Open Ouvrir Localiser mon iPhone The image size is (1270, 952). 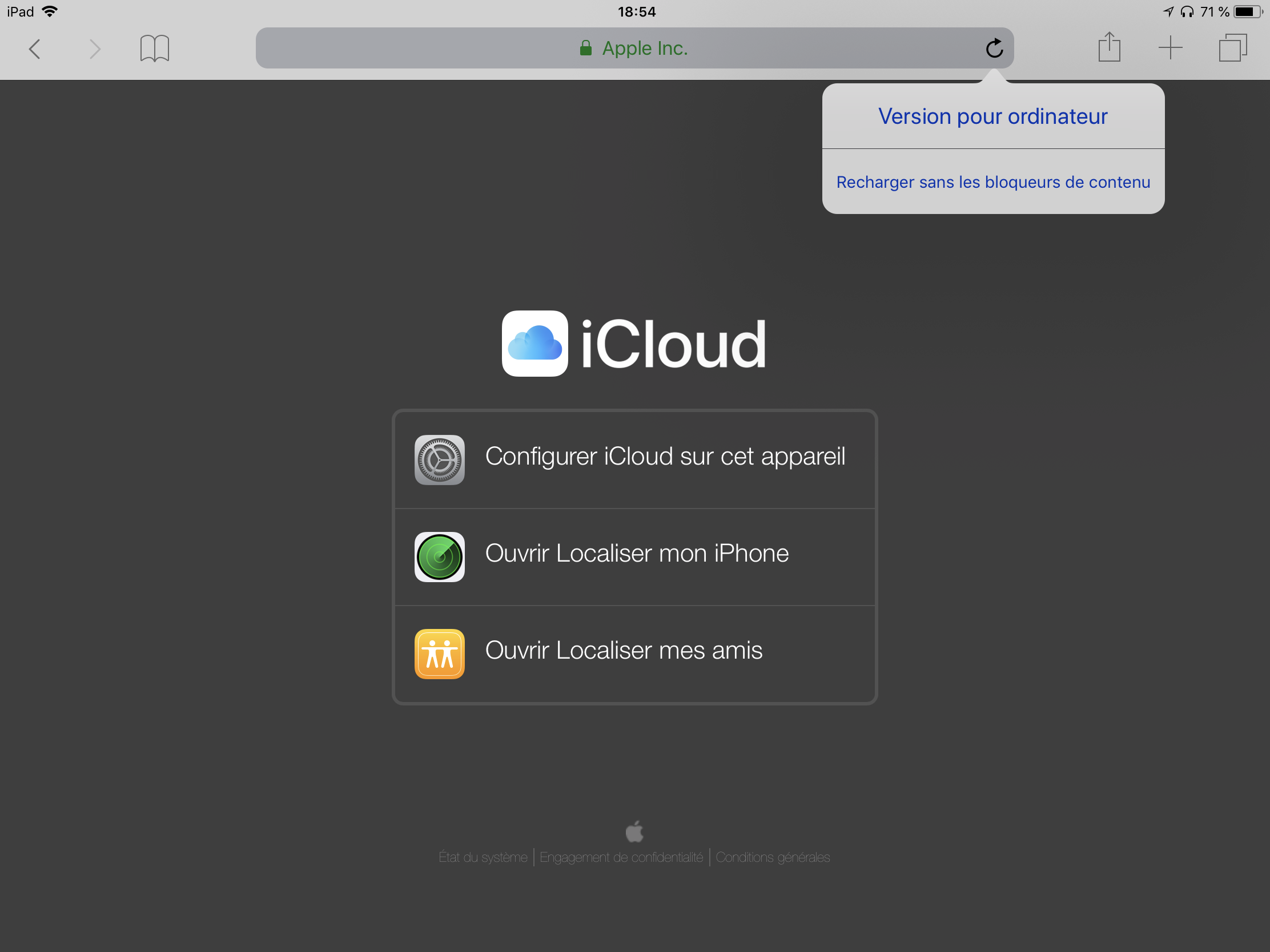tap(637, 553)
